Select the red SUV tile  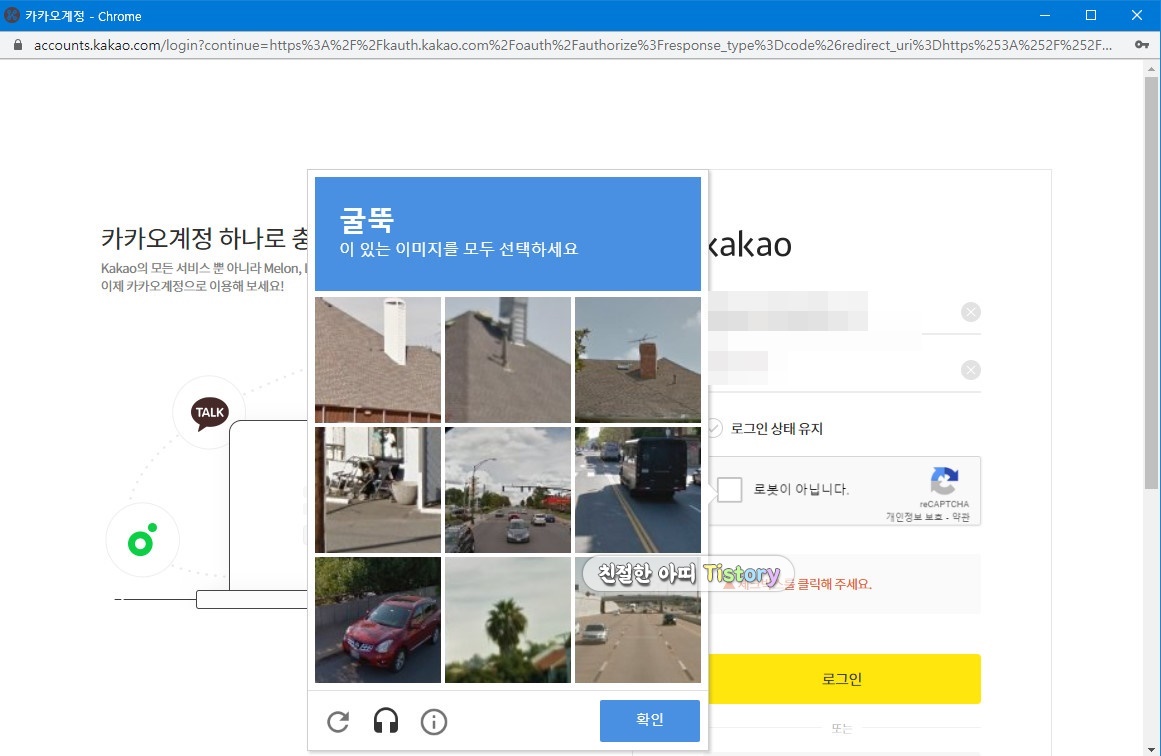tap(378, 620)
